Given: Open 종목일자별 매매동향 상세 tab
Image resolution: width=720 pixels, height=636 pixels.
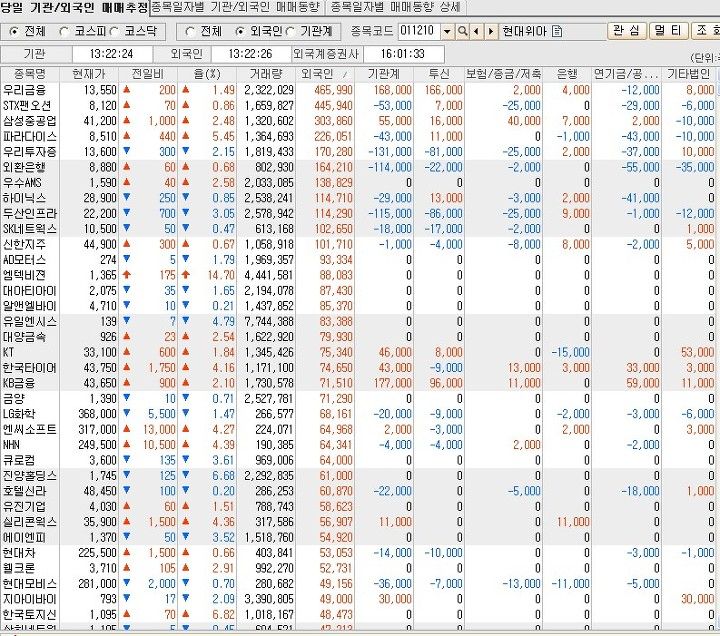Looking at the screenshot, I should coord(395,7).
